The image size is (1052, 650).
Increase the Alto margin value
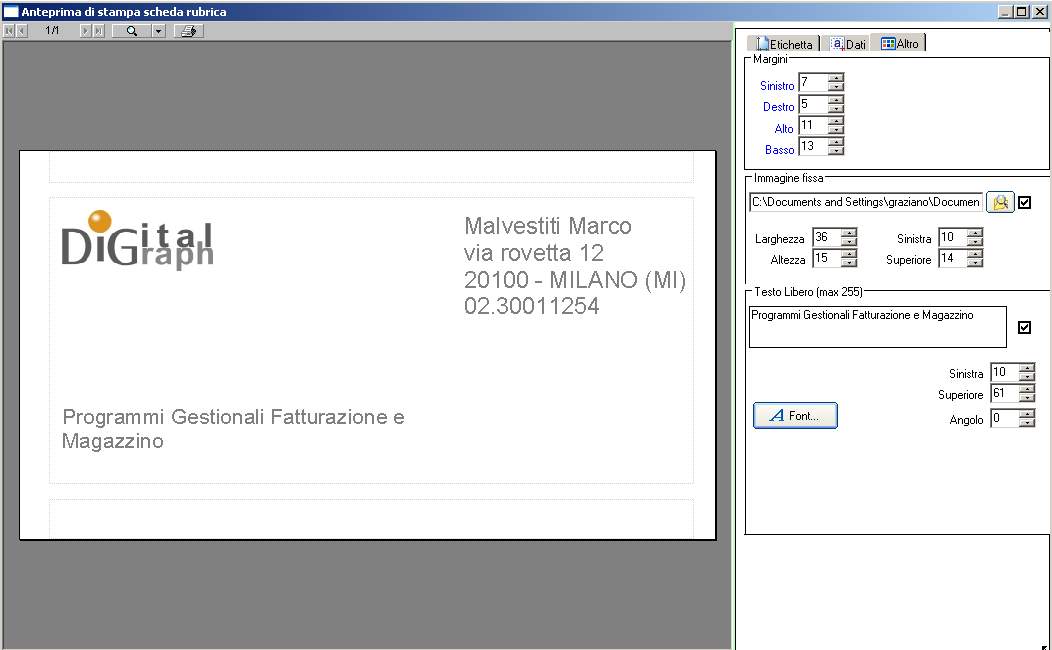[836, 121]
